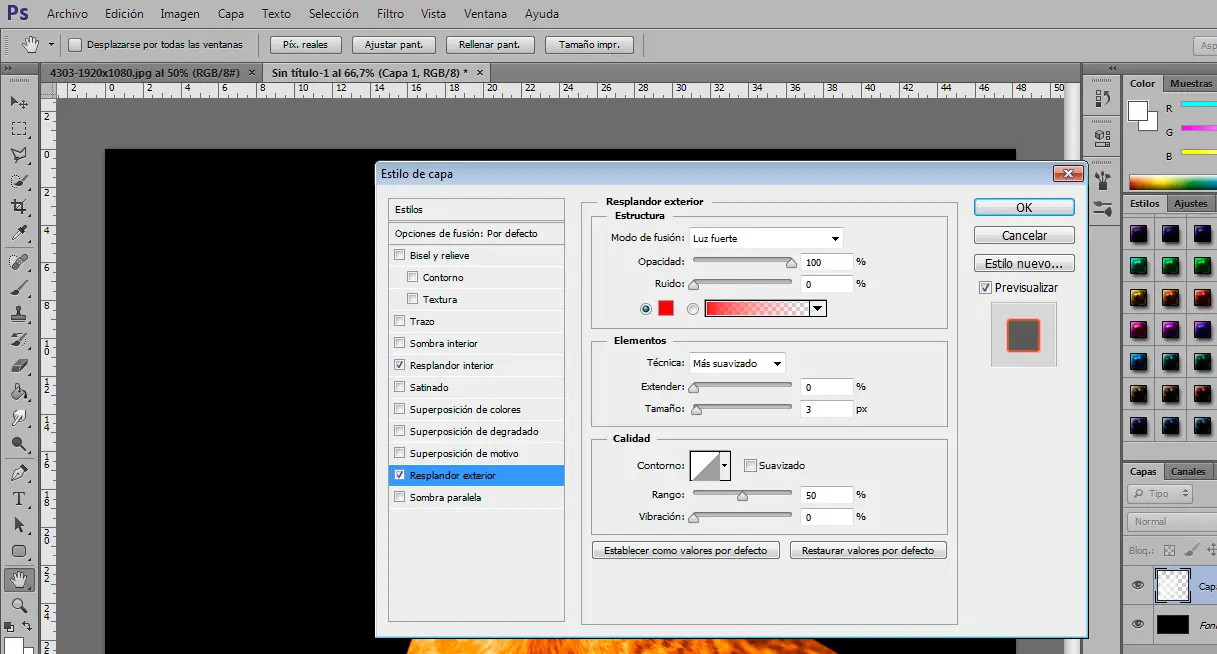
Task: Click the Estilo nuevo button
Action: click(1024, 263)
